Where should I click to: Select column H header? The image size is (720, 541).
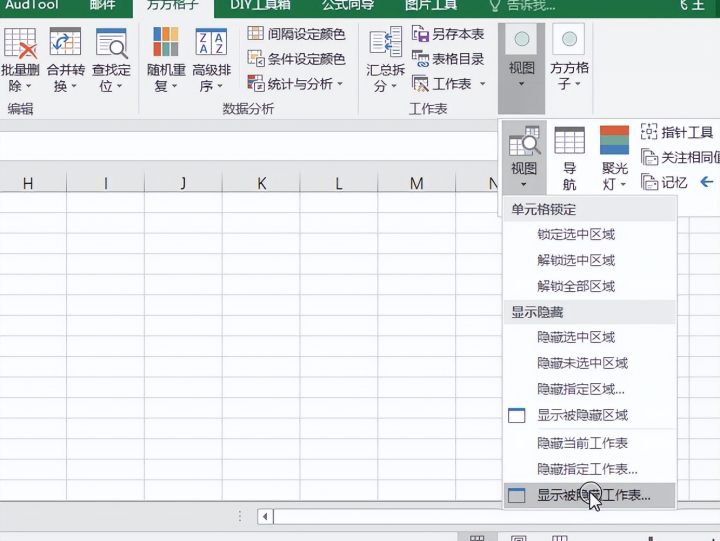(28, 183)
